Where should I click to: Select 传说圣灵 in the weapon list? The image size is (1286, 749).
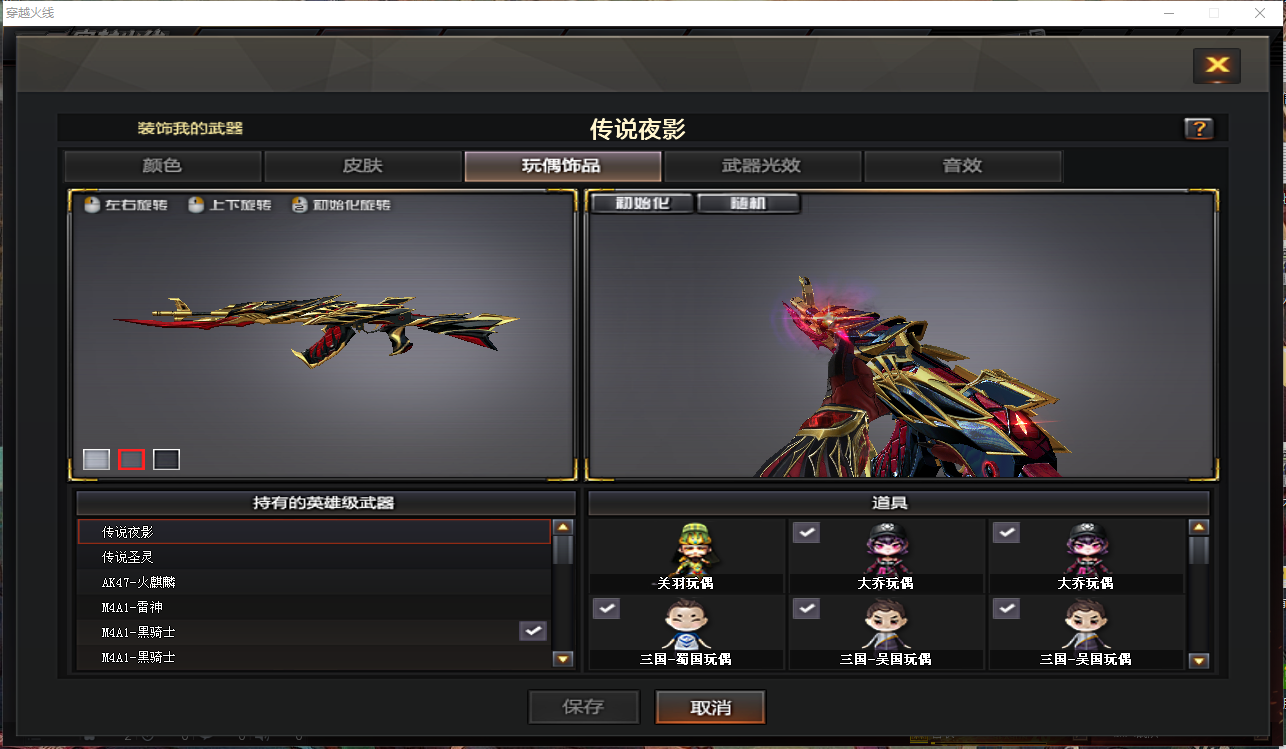(314, 557)
